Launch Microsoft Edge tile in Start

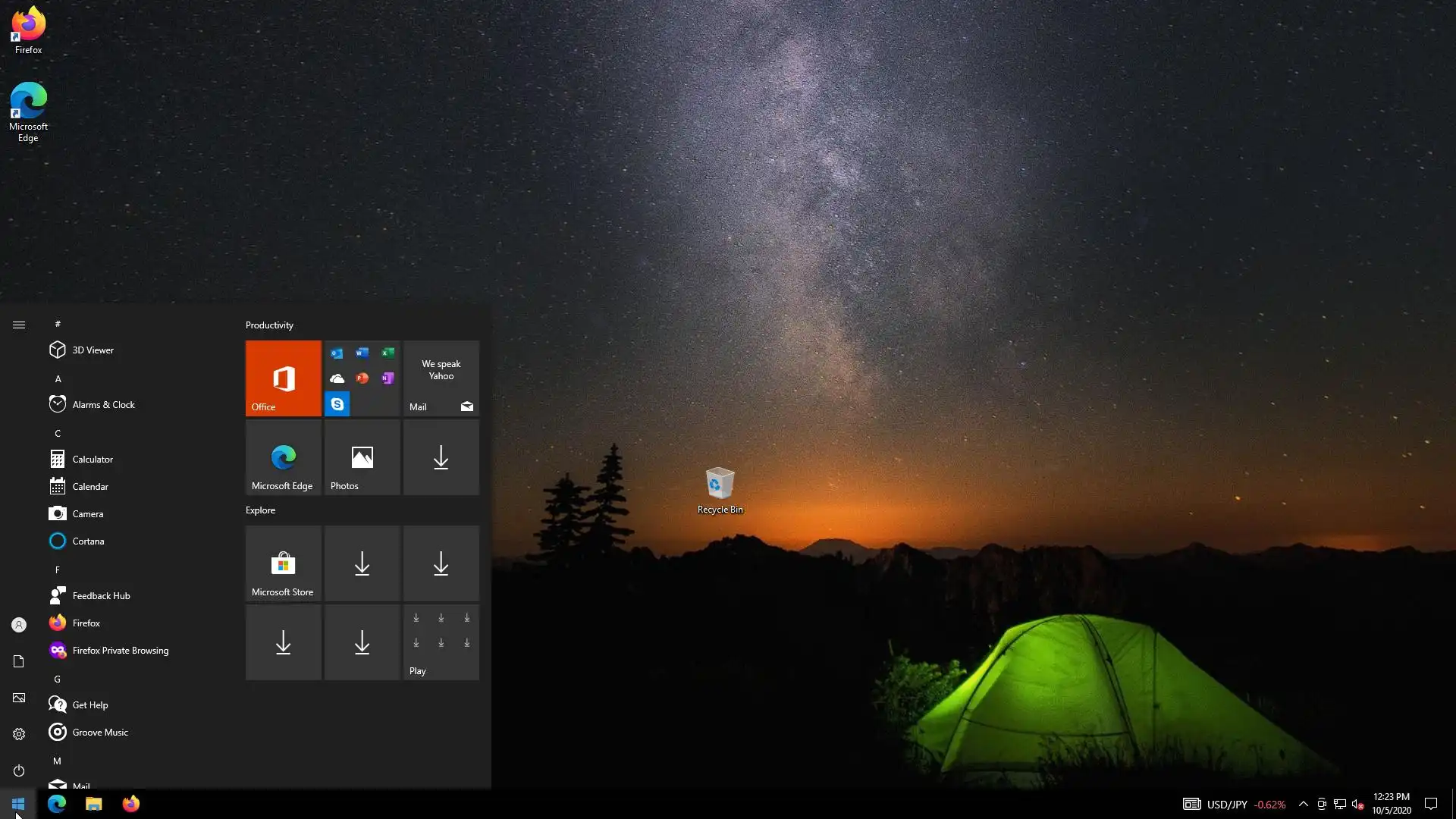tap(283, 457)
